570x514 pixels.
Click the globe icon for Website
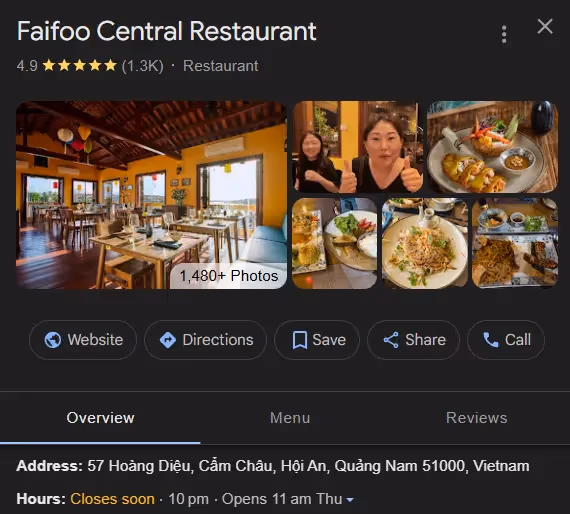[53, 340]
